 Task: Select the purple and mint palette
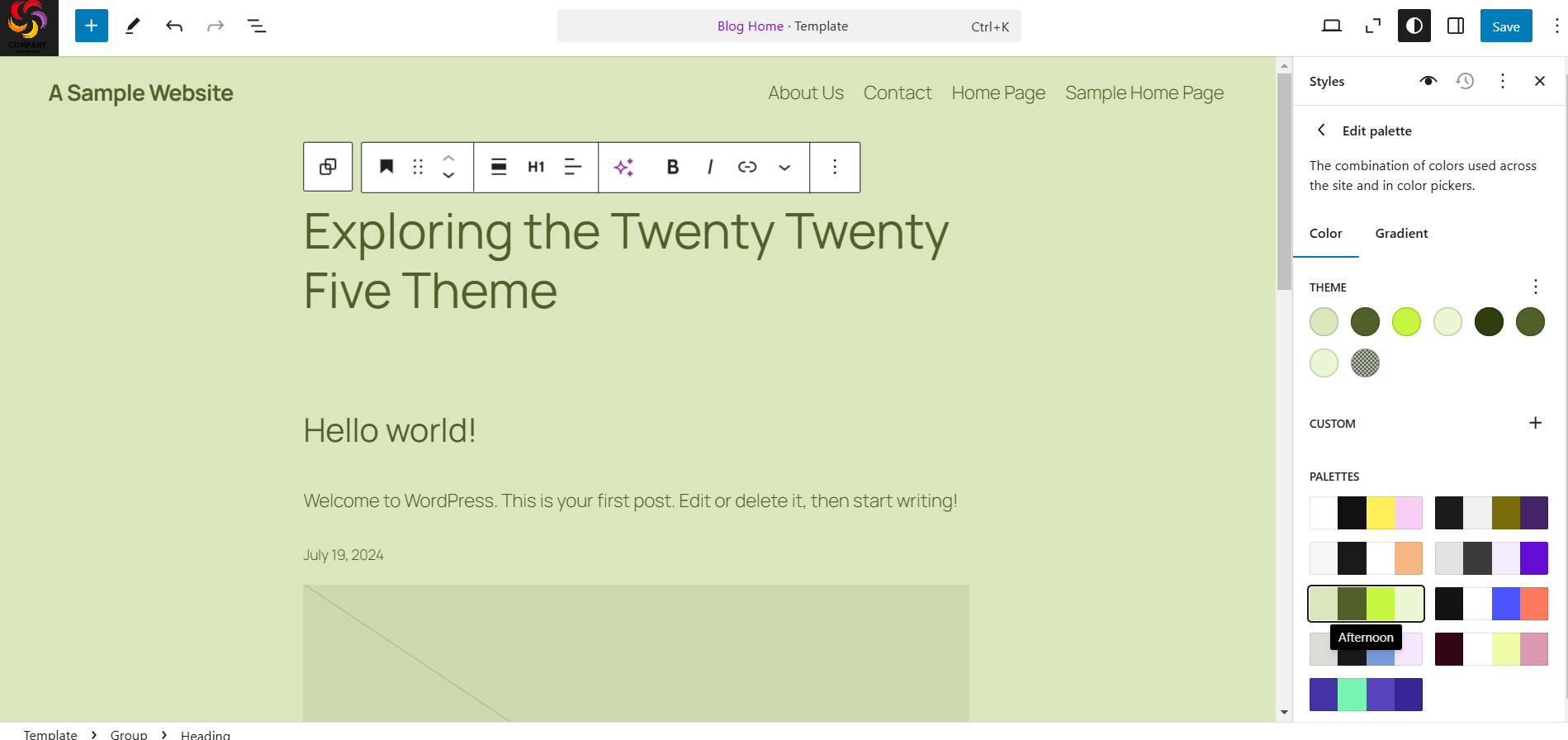point(1367,695)
